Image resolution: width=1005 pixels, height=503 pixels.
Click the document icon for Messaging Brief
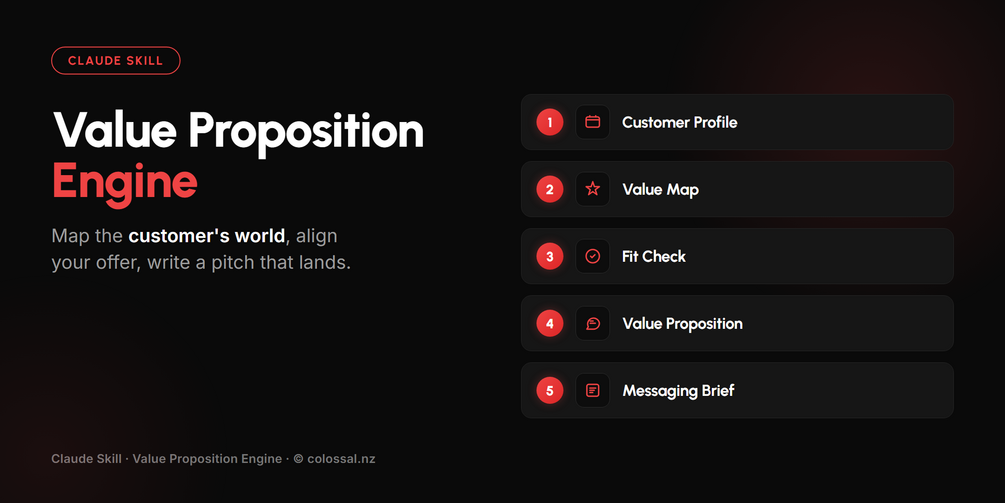[x=592, y=390]
